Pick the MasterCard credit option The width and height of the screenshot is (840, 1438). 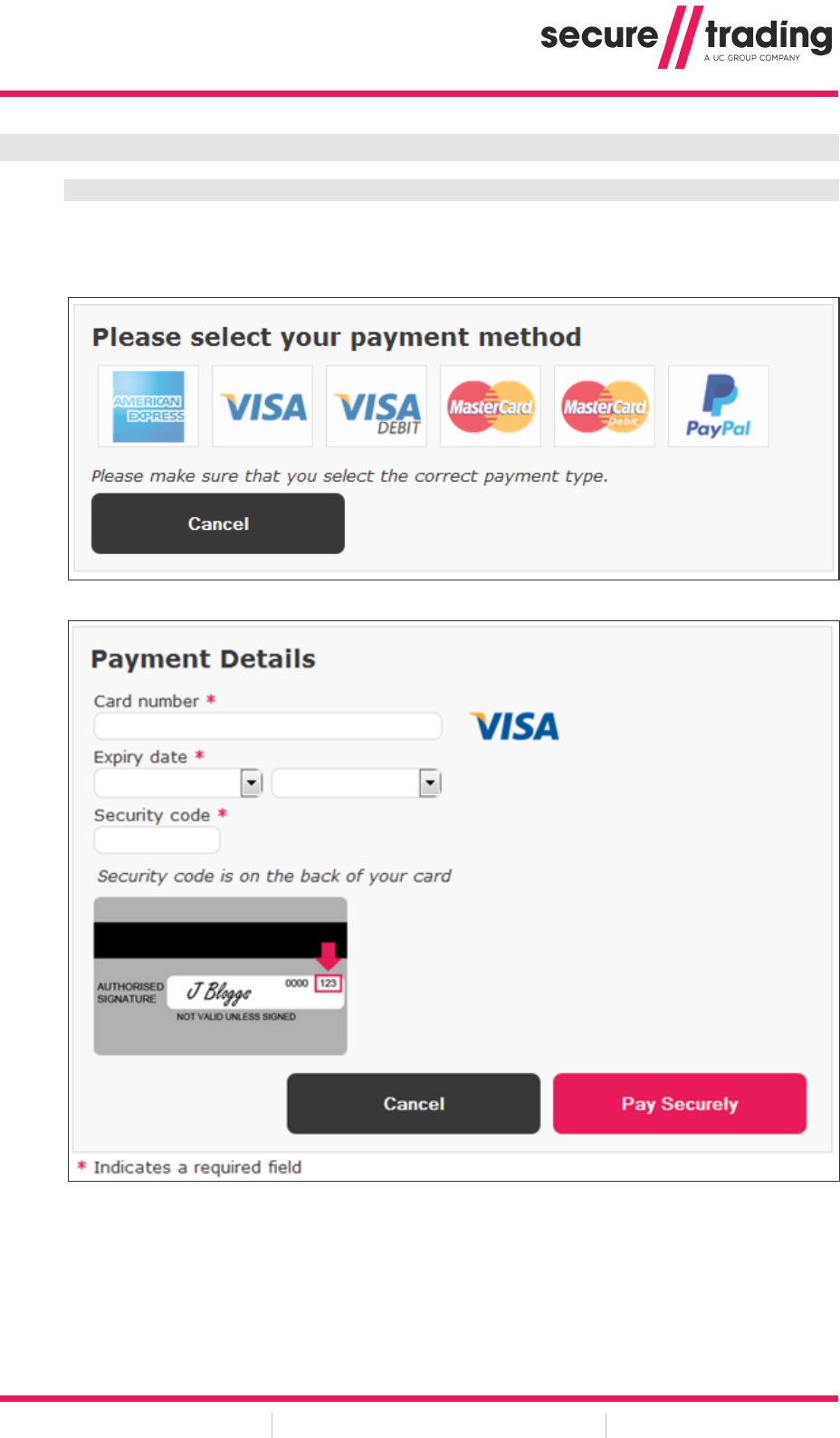(491, 407)
